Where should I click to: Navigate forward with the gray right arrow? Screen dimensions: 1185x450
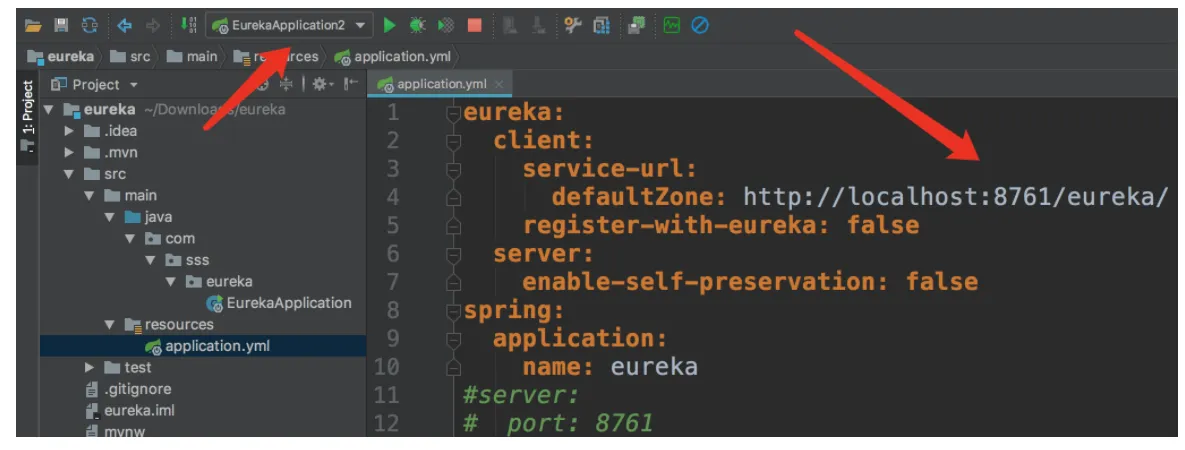153,26
